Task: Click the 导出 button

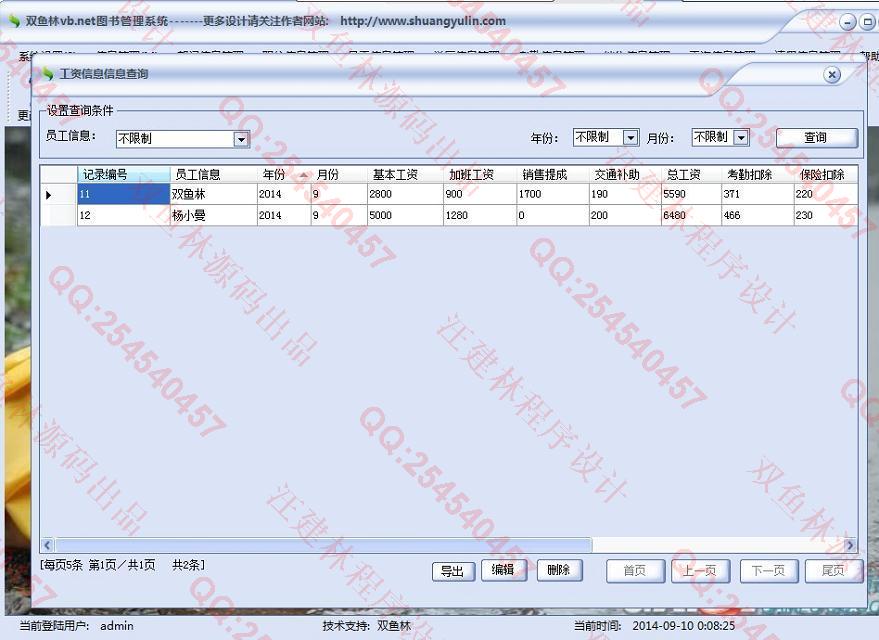Action: (453, 571)
